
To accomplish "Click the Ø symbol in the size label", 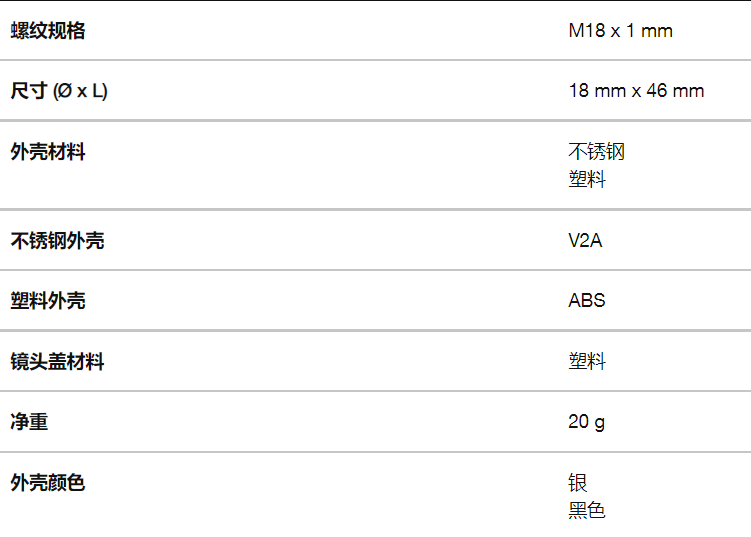I will [64, 92].
